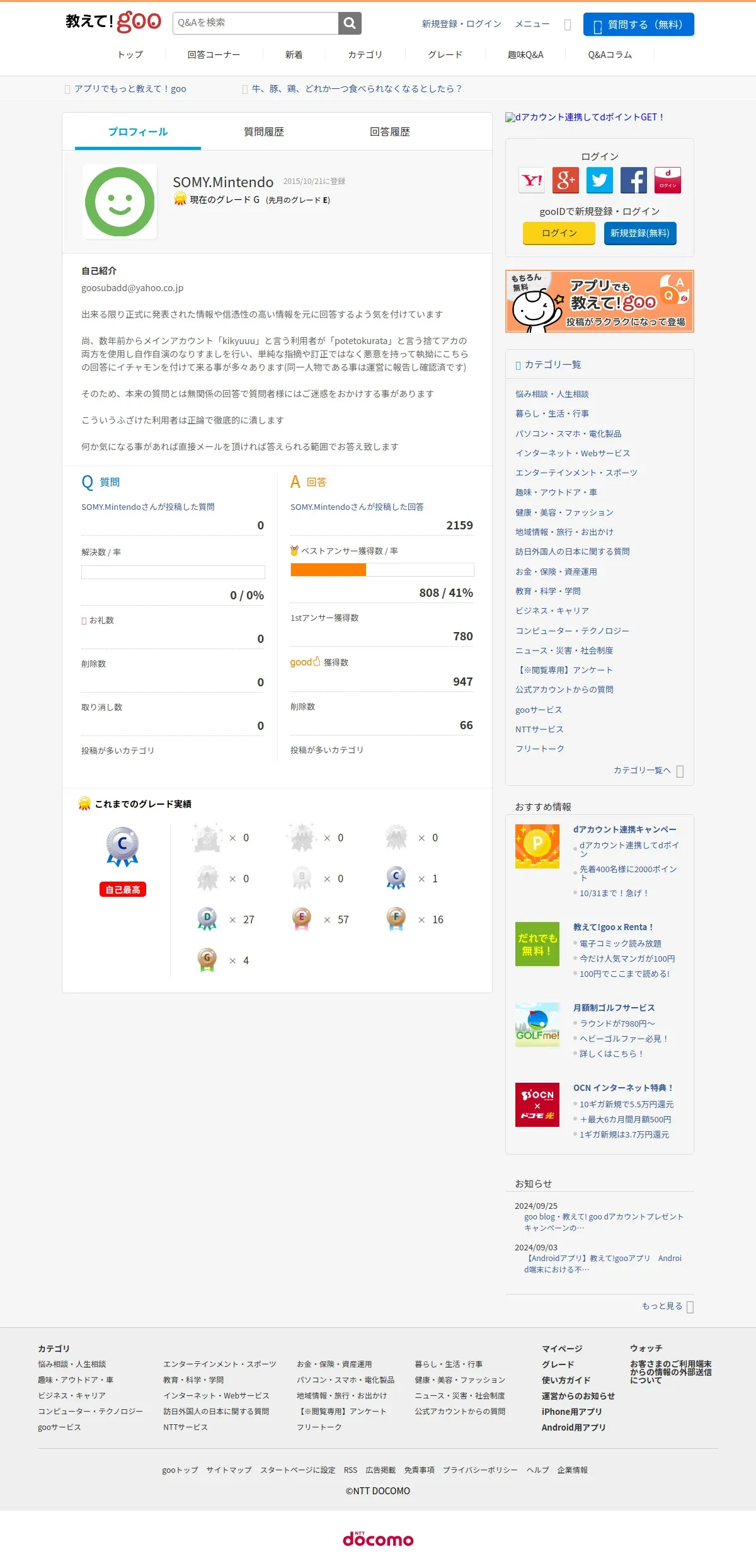
Task: Open SOMY.Mintendoさんが投稿した質問 link
Action: coord(148,507)
